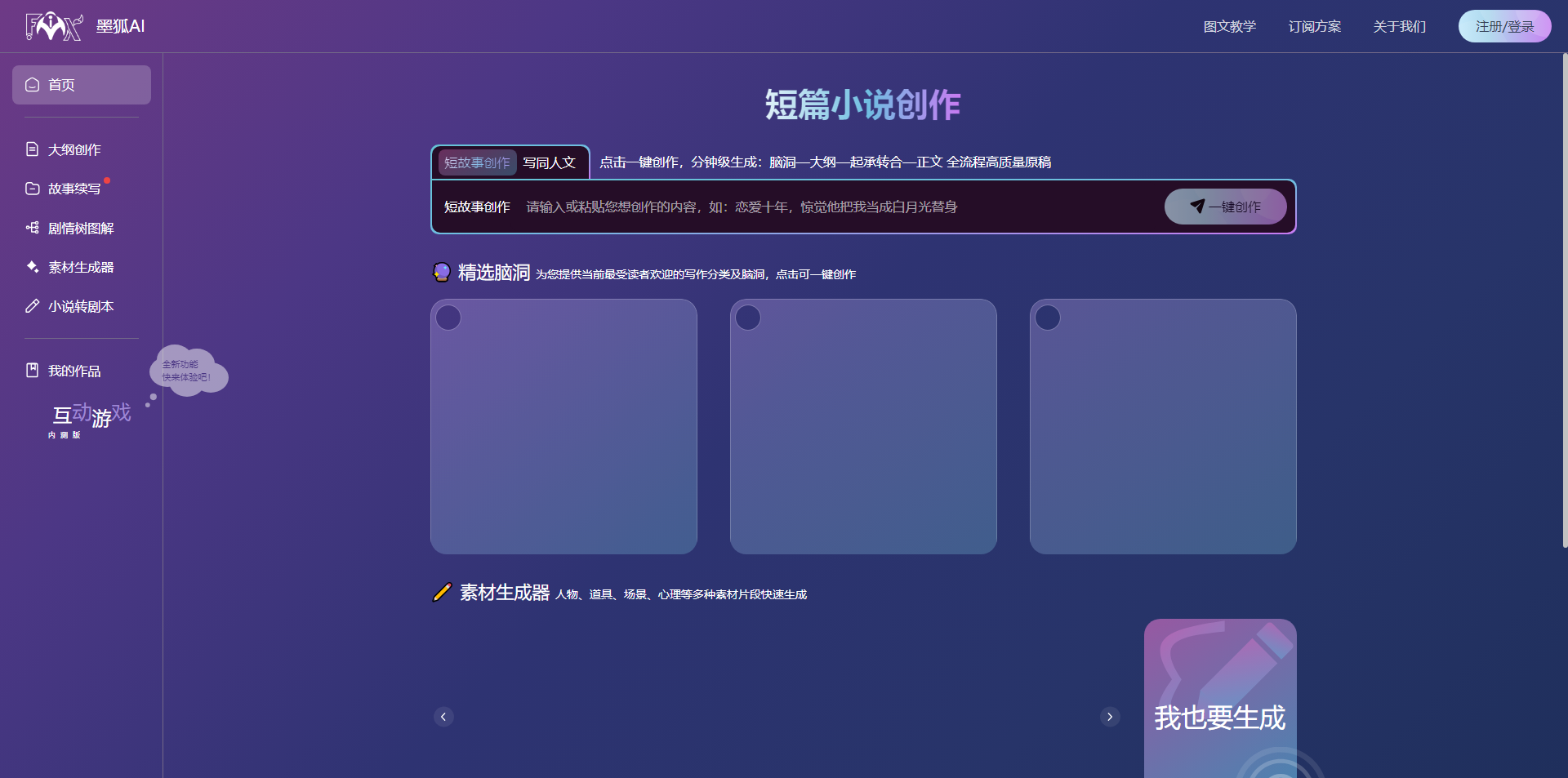Click the first card's circle badge
The height and width of the screenshot is (778, 1568).
click(448, 318)
